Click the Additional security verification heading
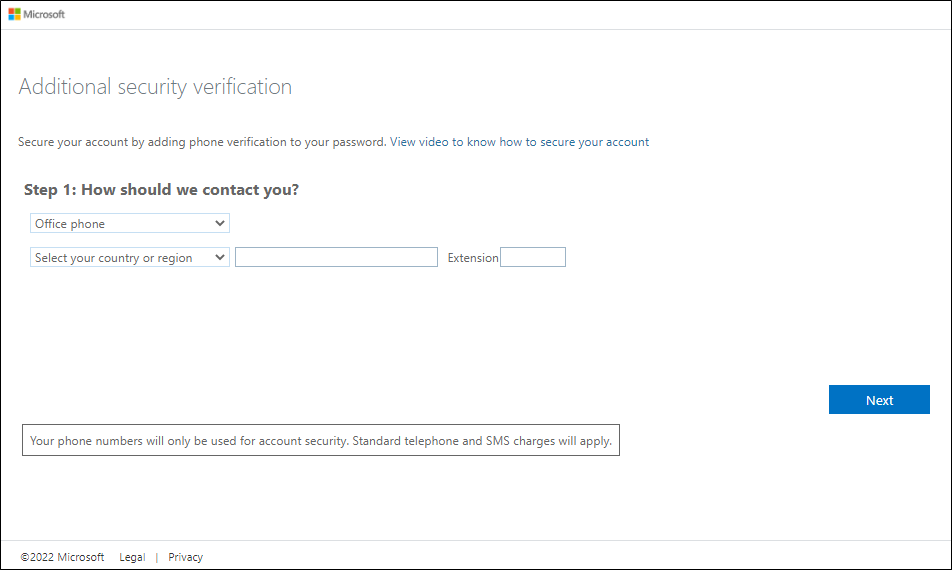This screenshot has height=570, width=952. (155, 87)
